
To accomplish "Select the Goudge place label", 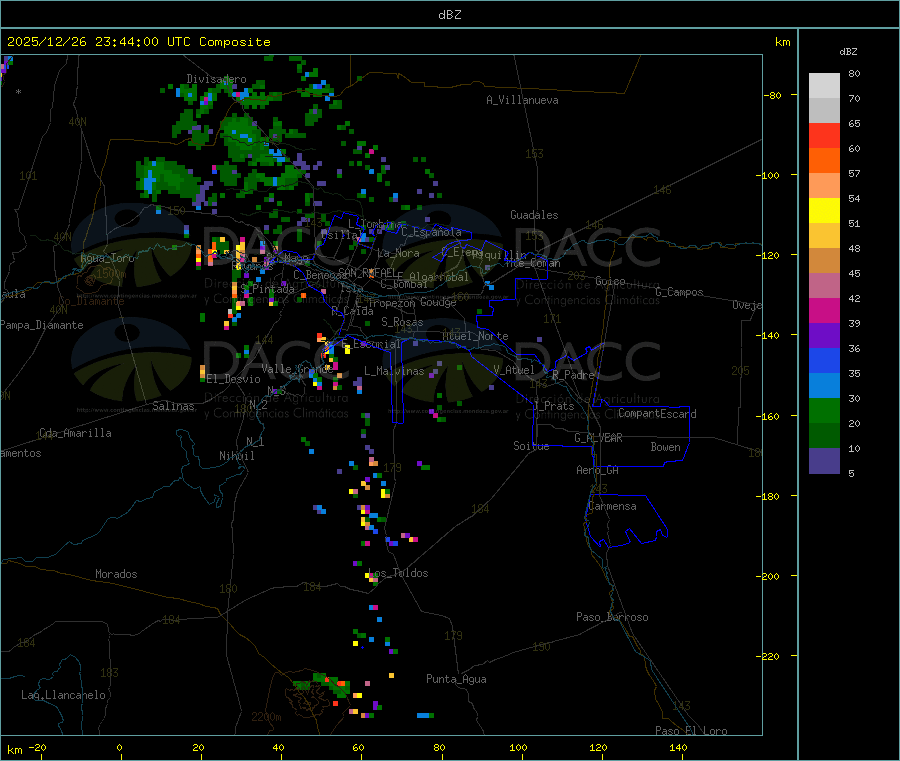I will (438, 302).
